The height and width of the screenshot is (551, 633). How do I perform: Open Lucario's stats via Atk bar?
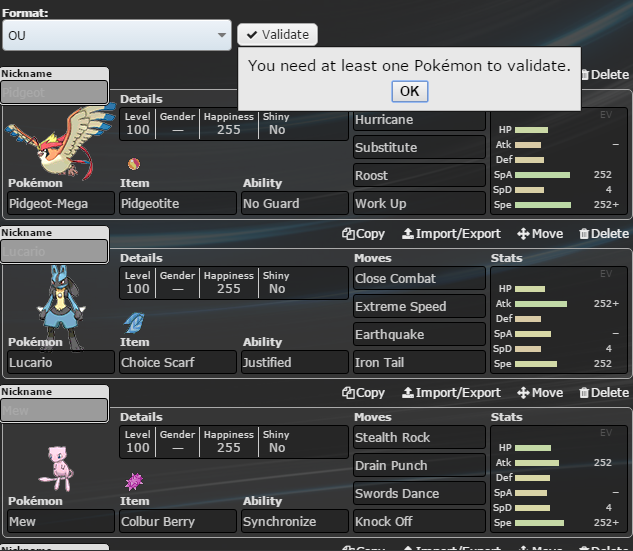click(541, 304)
